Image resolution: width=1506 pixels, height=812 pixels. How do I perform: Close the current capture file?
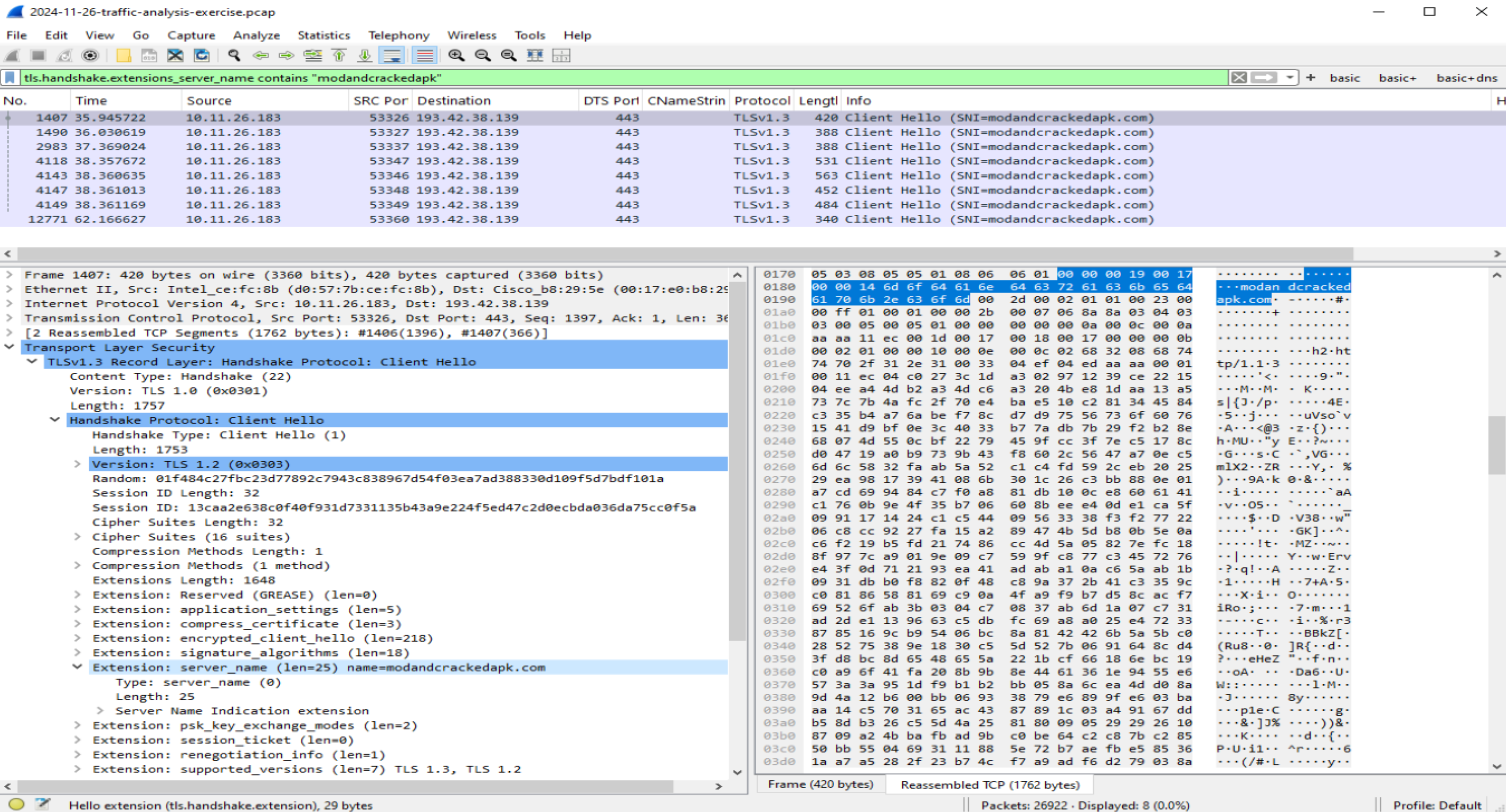(x=175, y=55)
